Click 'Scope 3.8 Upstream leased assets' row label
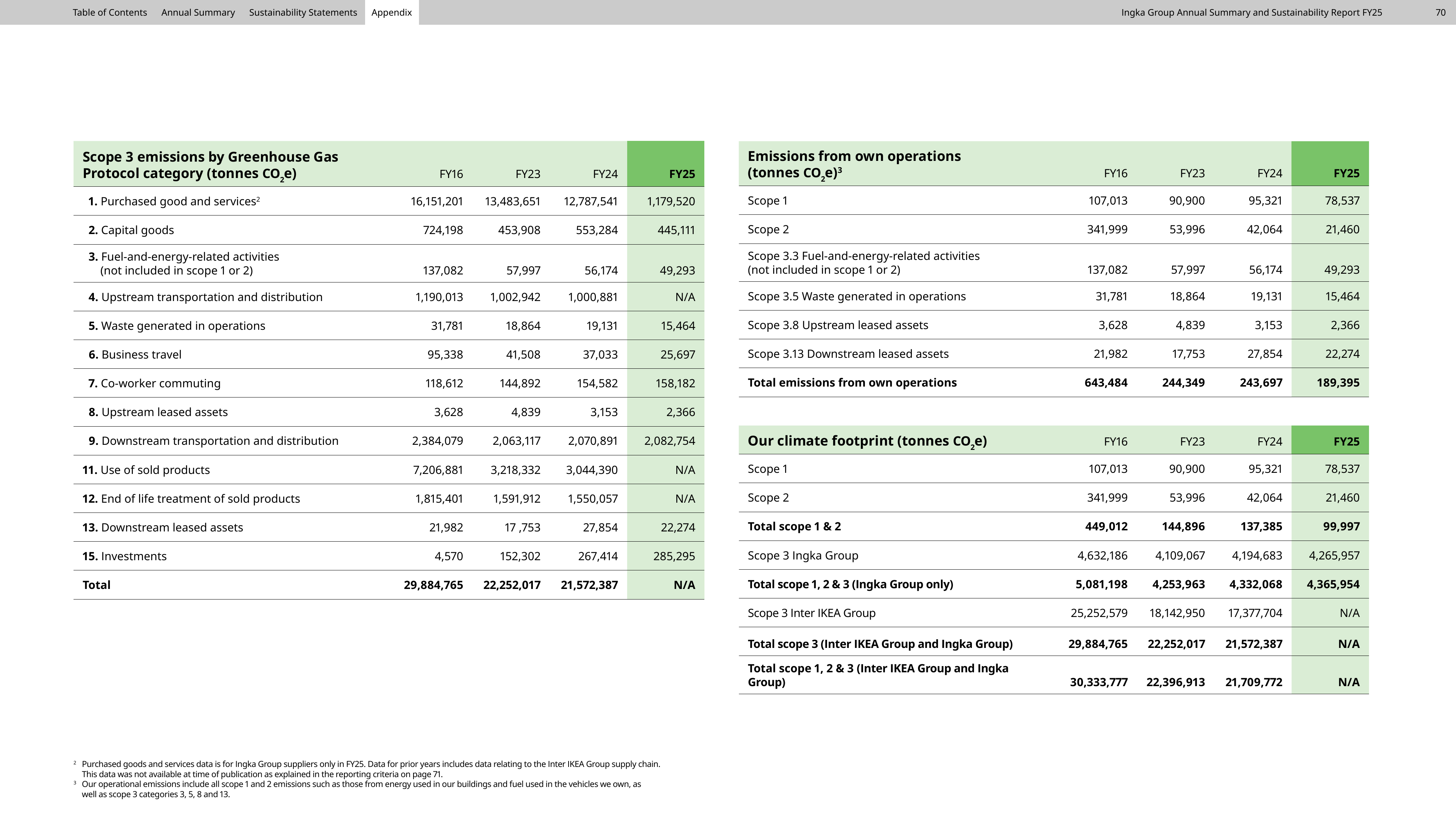 [x=838, y=325]
